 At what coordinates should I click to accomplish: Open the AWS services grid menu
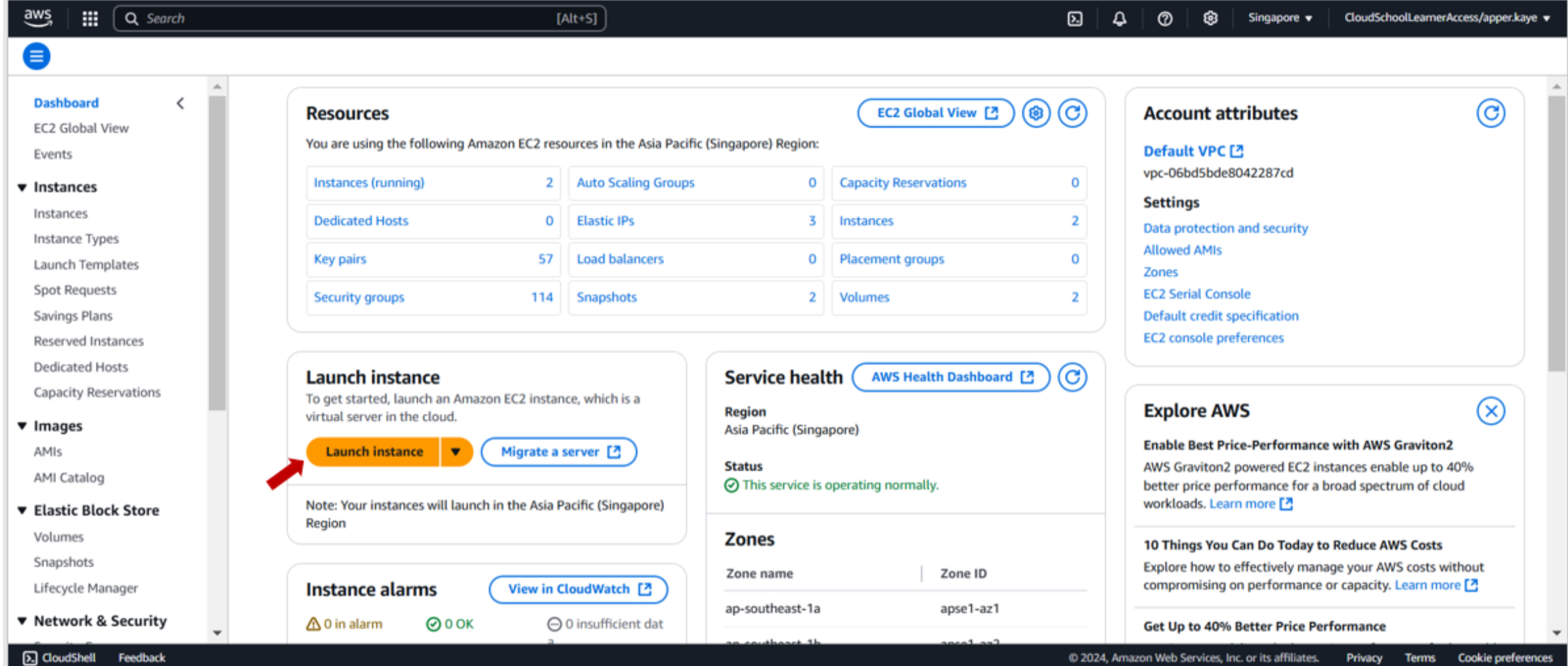[x=90, y=19]
